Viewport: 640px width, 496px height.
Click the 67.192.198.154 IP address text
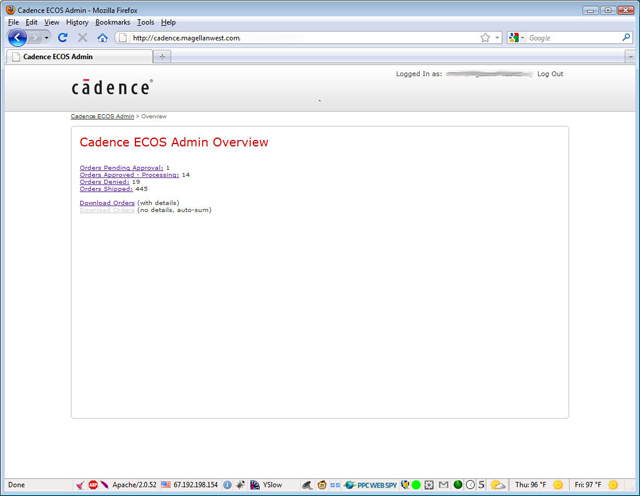[196, 485]
